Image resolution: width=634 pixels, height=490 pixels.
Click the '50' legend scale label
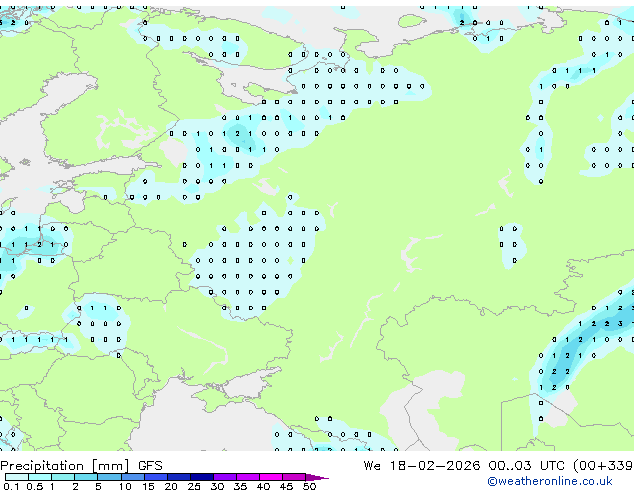pos(309,486)
